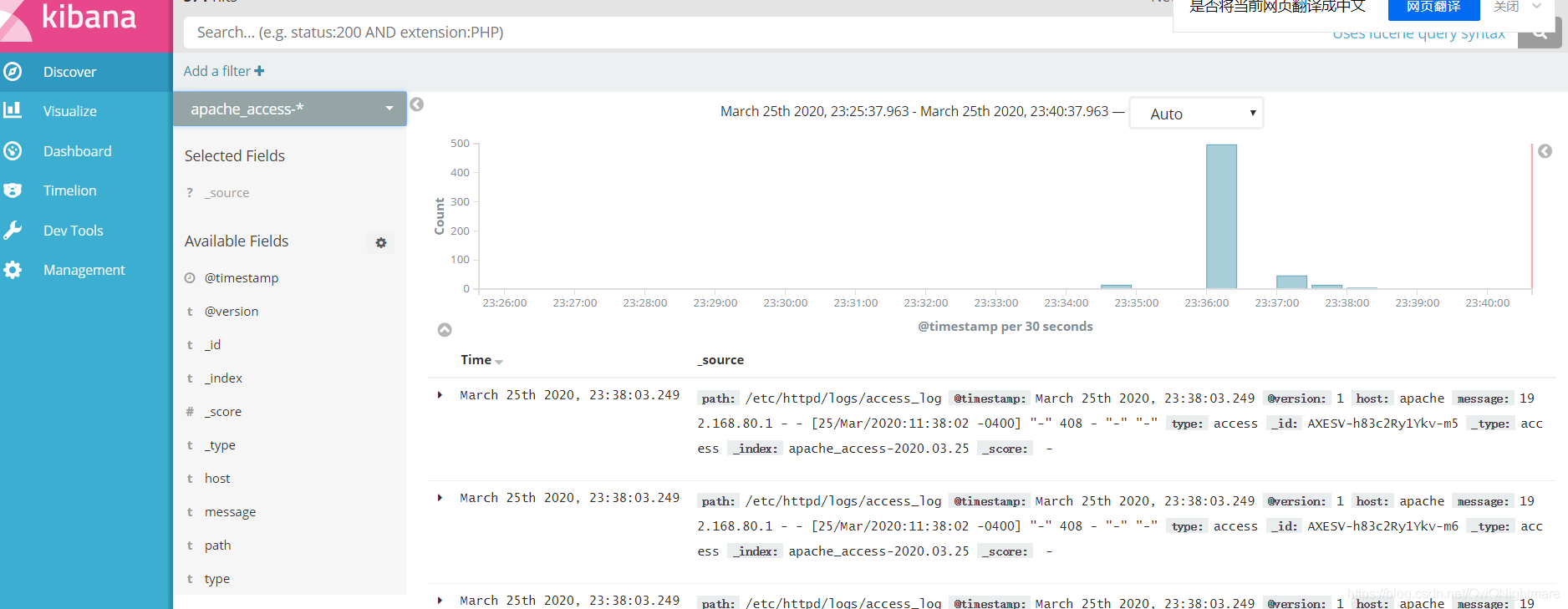The width and height of the screenshot is (1568, 609).
Task: Open the Dev Tools wrench icon
Action: (x=13, y=230)
